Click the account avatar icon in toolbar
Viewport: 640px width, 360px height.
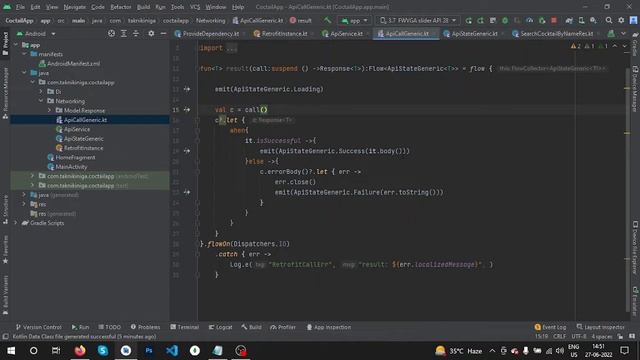click(633, 20)
